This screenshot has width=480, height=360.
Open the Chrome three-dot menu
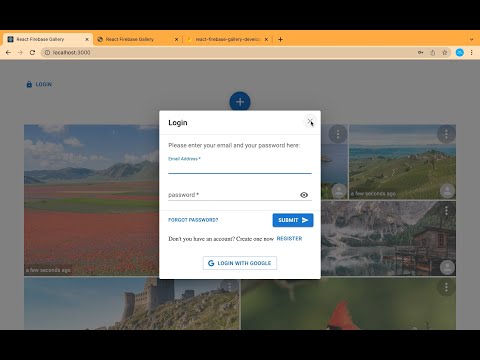pos(471,52)
